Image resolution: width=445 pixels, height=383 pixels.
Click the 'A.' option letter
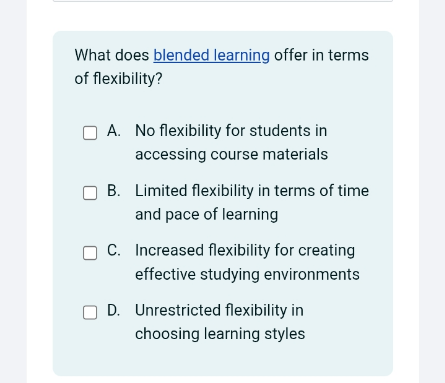tap(114, 131)
